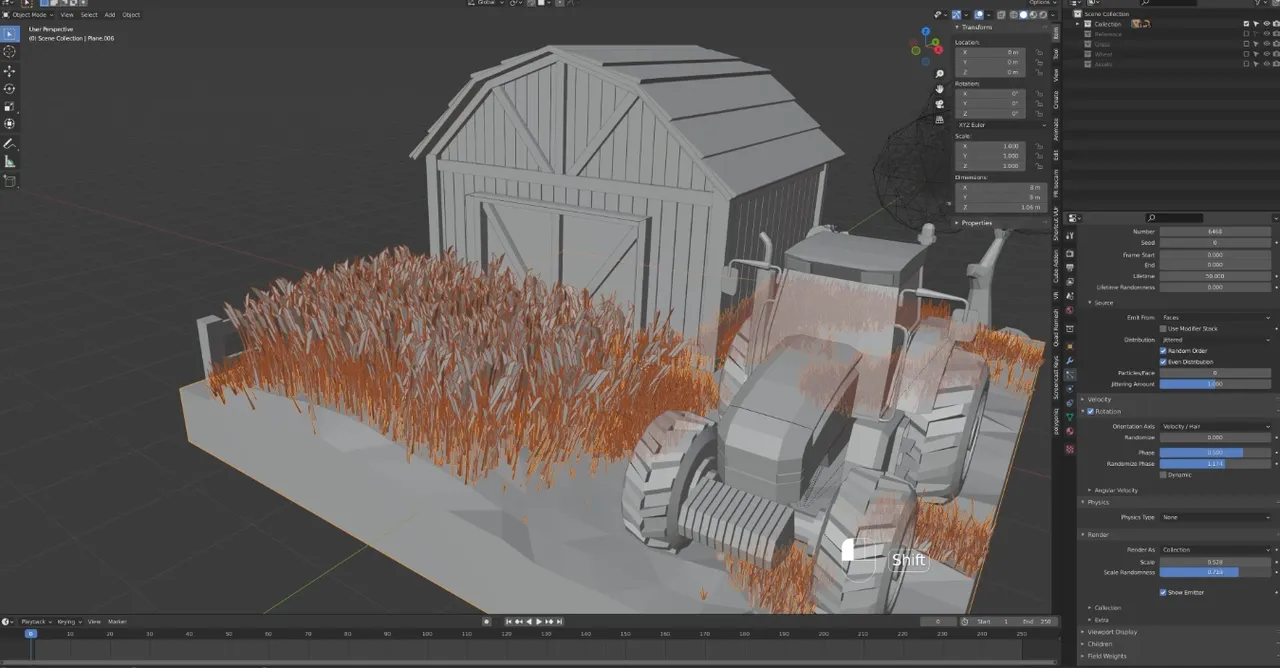Uncheck Show Emitter

1163,592
